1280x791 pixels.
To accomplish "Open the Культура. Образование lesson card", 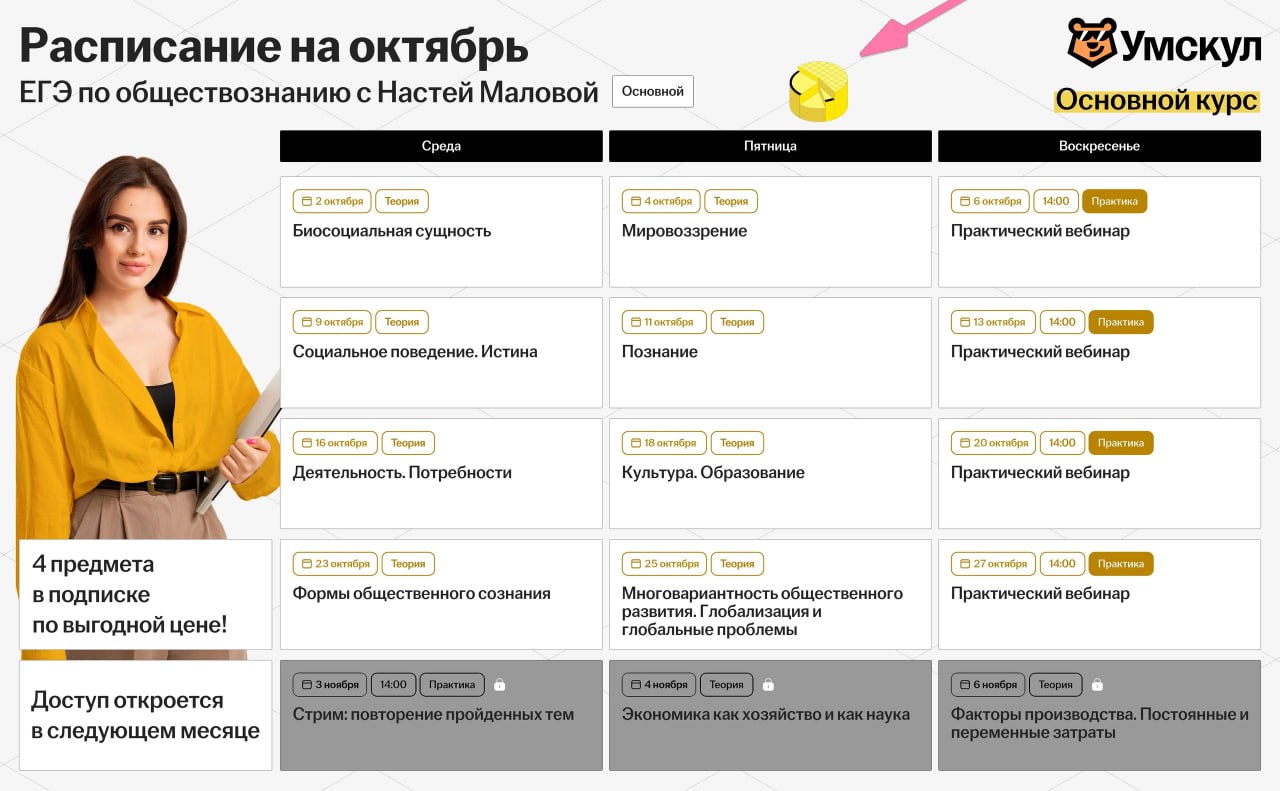I will tap(770, 473).
